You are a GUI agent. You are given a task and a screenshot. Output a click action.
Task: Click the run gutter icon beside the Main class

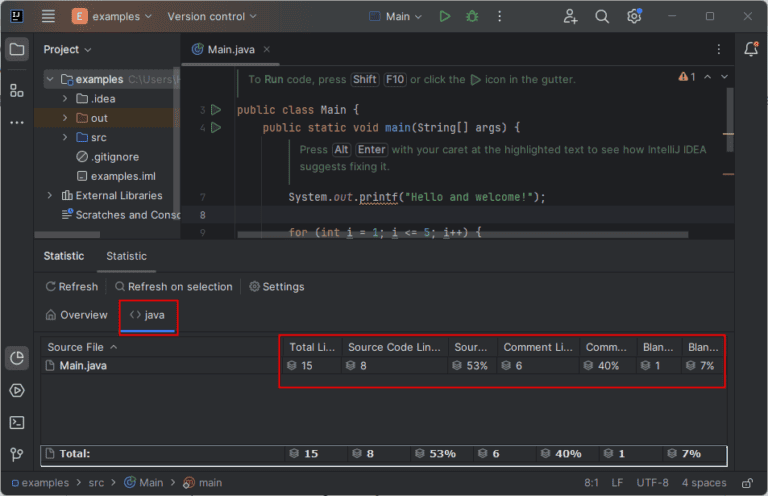coord(215,109)
